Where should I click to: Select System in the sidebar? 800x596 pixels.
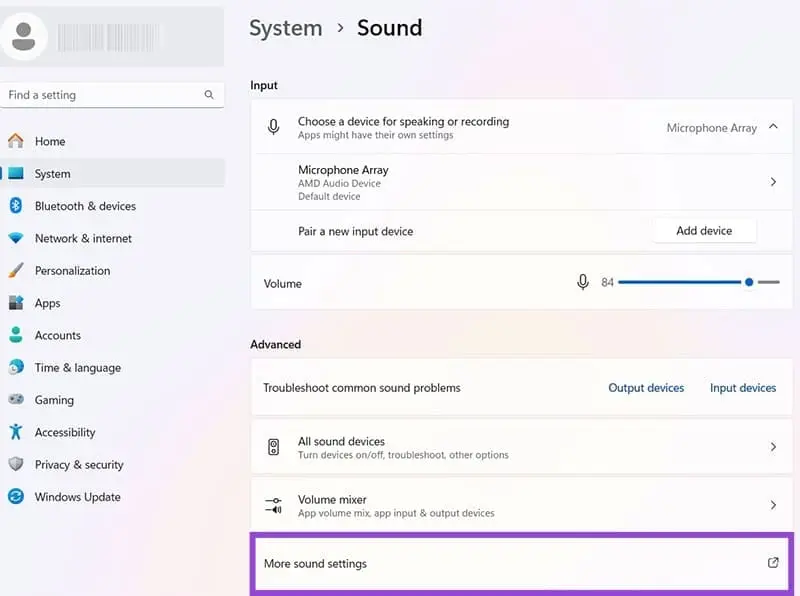[x=112, y=173]
